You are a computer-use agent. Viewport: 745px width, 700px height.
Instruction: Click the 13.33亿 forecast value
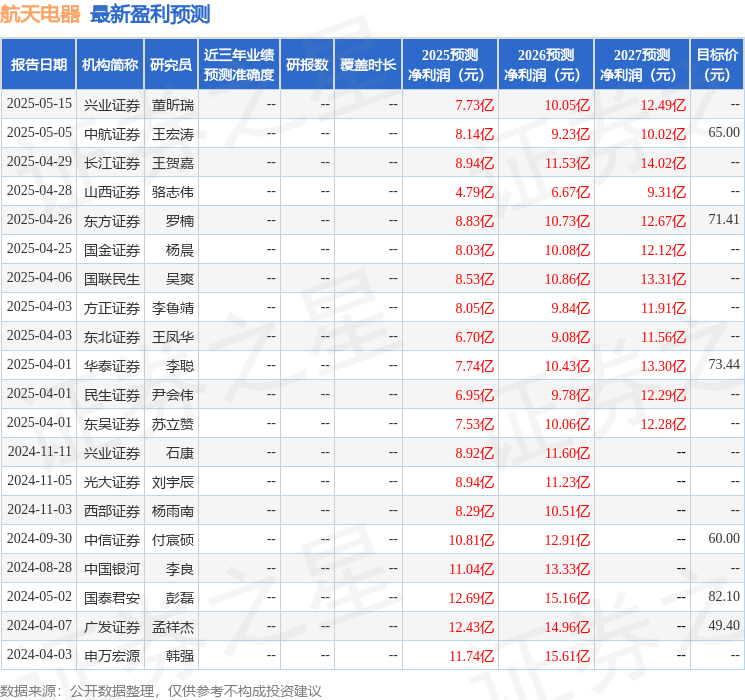[567, 569]
